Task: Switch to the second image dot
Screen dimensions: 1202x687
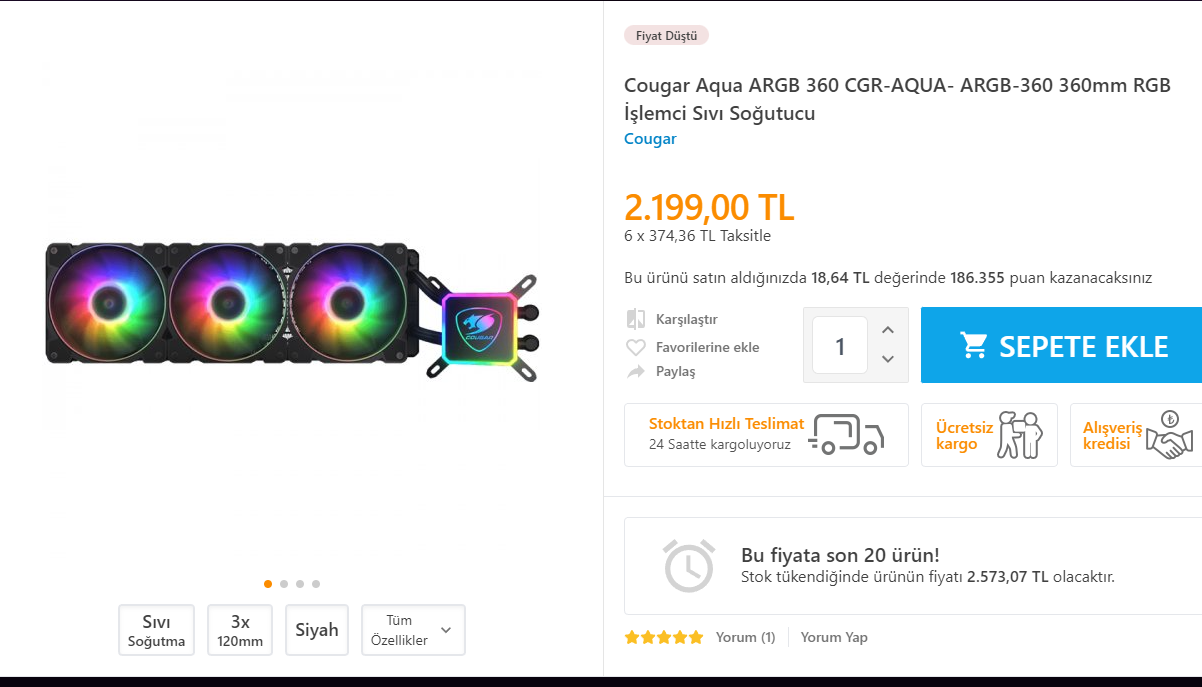Action: (x=284, y=584)
